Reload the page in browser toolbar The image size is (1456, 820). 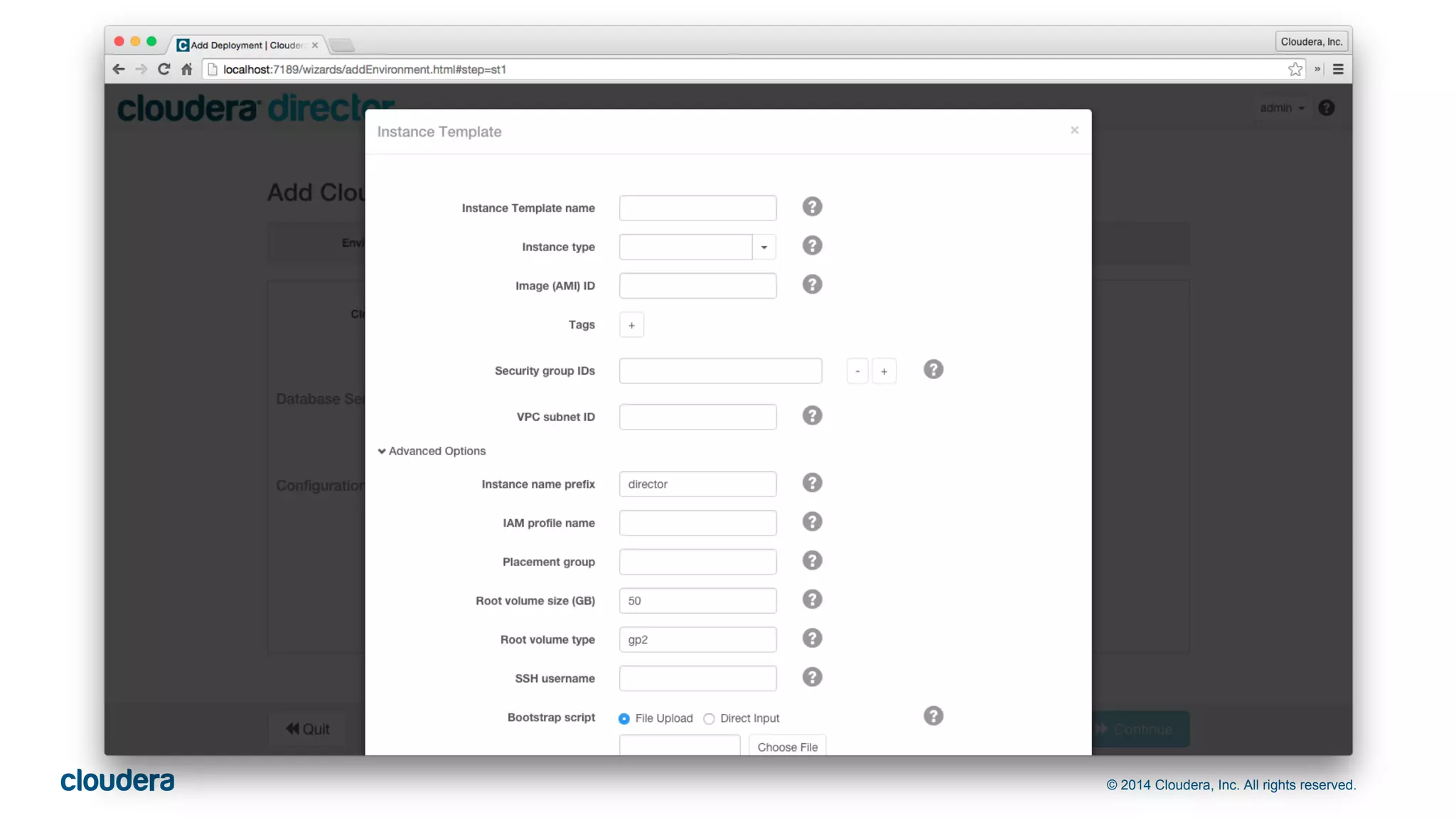pos(164,69)
